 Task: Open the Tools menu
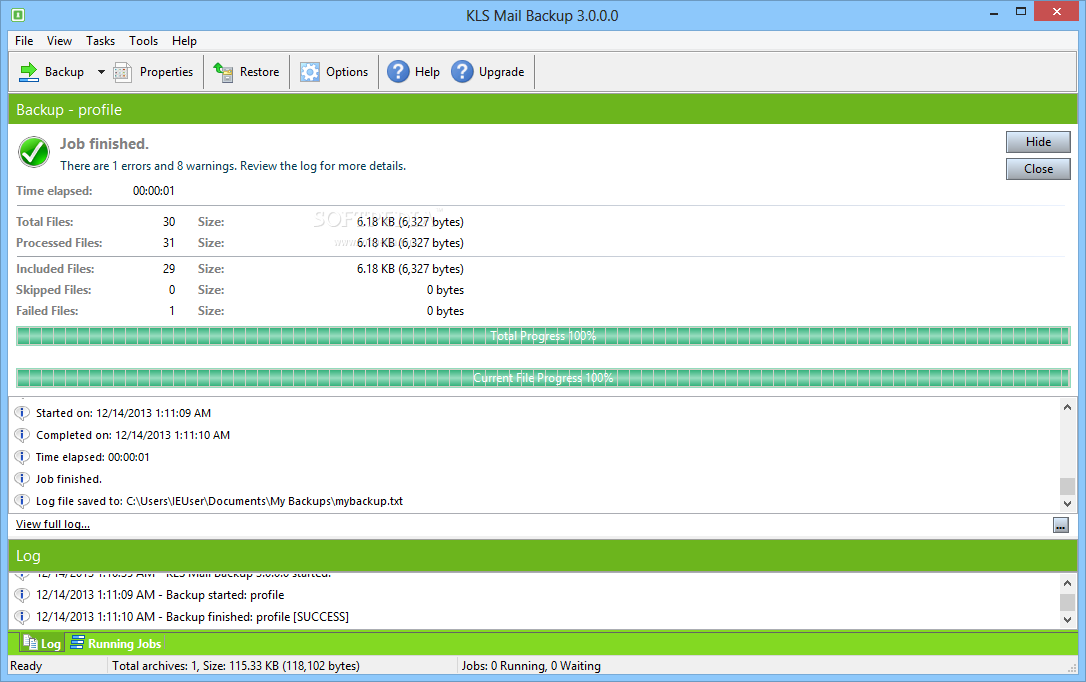143,41
